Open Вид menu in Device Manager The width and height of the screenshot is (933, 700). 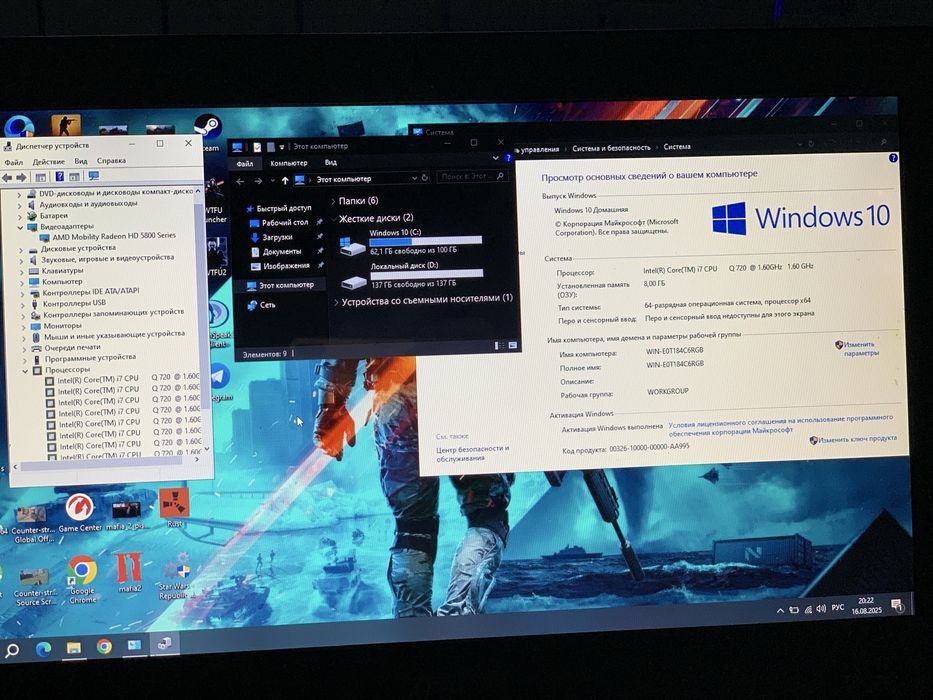pos(81,161)
